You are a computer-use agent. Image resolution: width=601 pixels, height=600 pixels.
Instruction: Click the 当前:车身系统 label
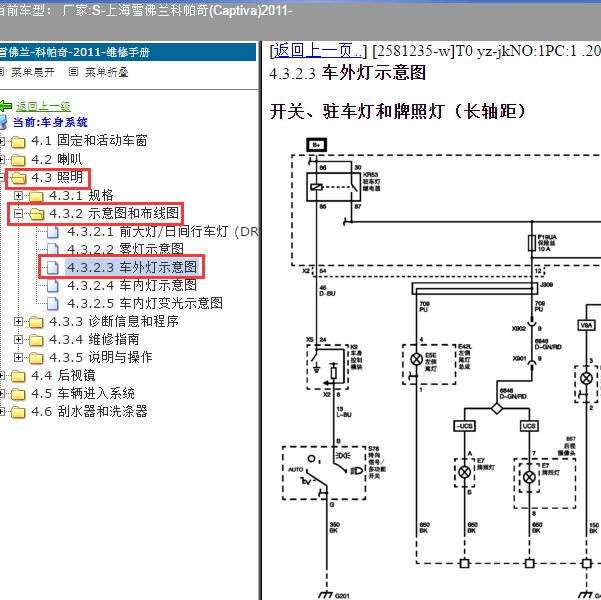pyautogui.click(x=50, y=122)
